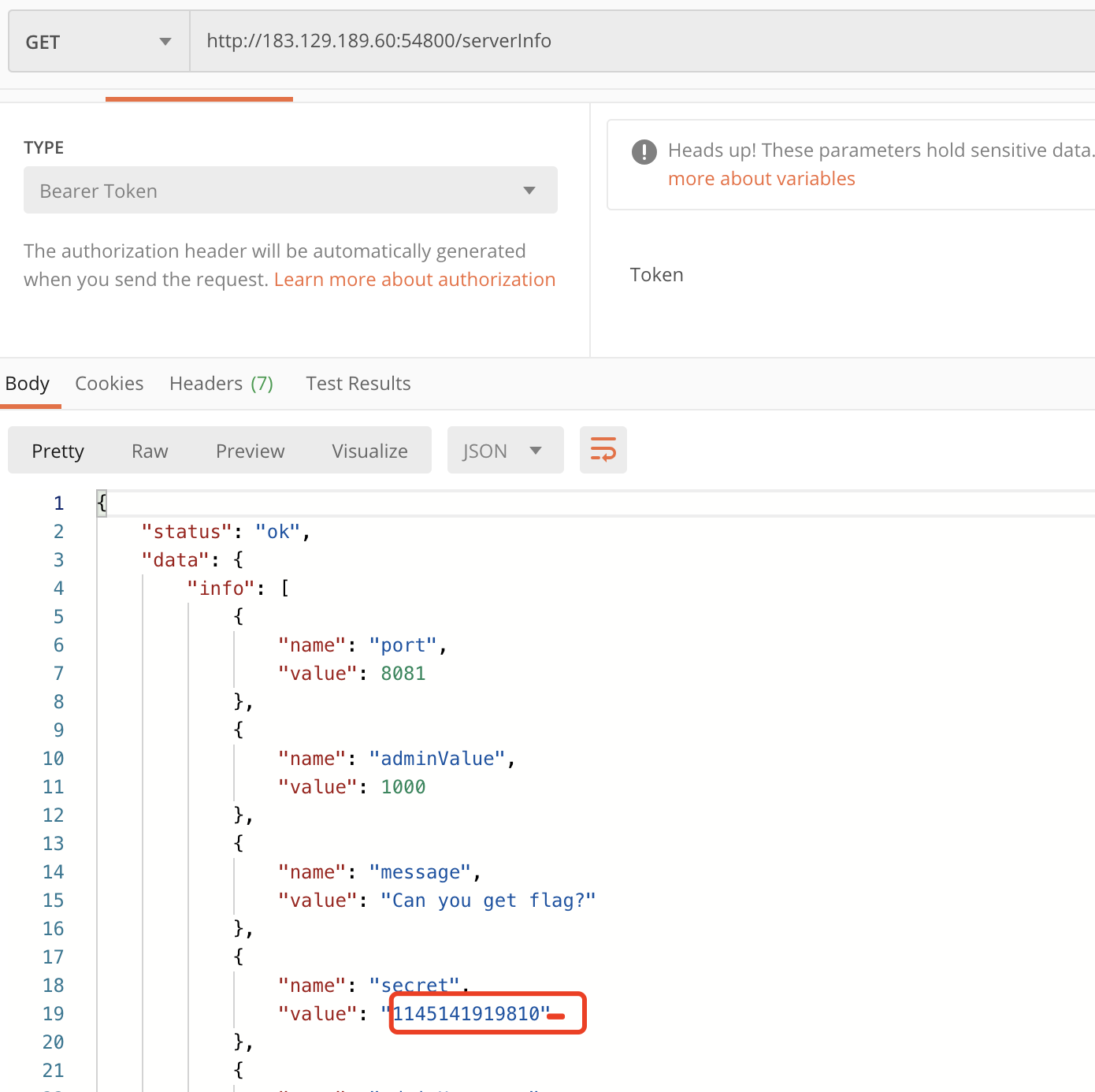Click the "Can you get flag?" message value
The height and width of the screenshot is (1092, 1095).
[x=488, y=901]
